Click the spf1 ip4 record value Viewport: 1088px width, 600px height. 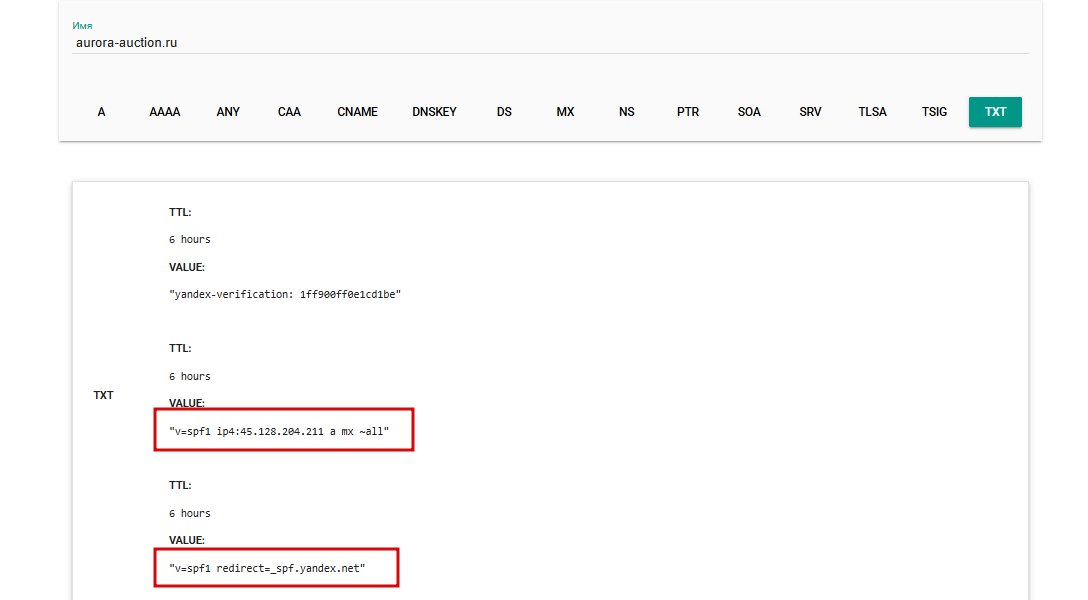279,431
